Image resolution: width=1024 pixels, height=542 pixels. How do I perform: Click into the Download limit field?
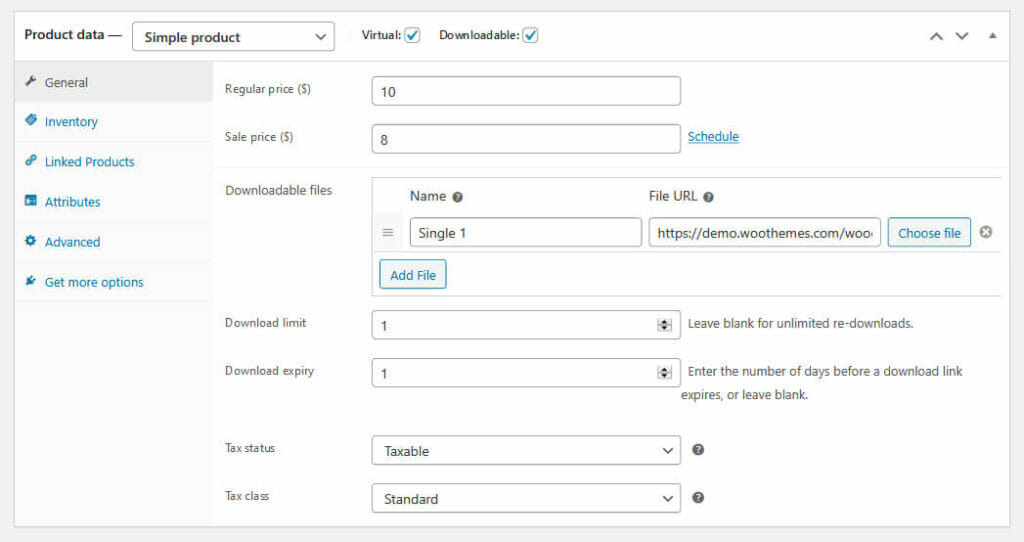526,325
